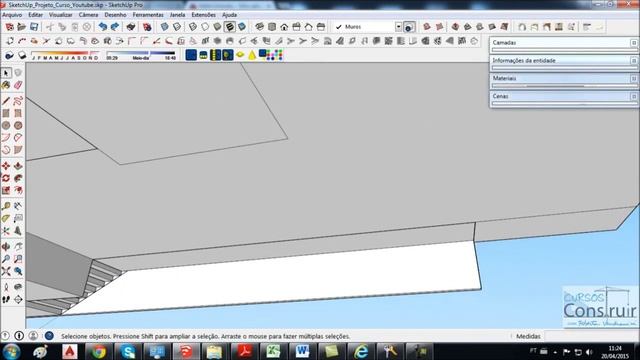Click the Zoom Extents tool
The width and height of the screenshot is (640, 360).
6,271
